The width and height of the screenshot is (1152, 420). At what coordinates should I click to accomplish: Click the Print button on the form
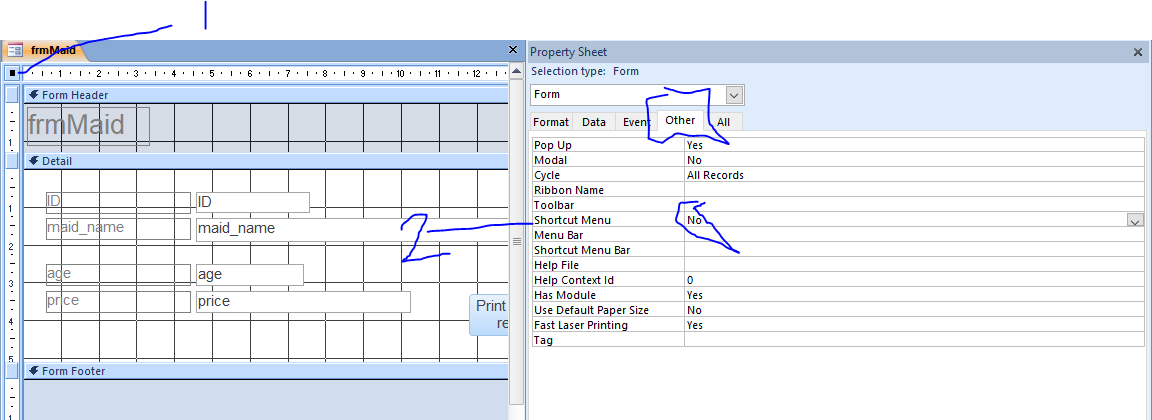(489, 315)
